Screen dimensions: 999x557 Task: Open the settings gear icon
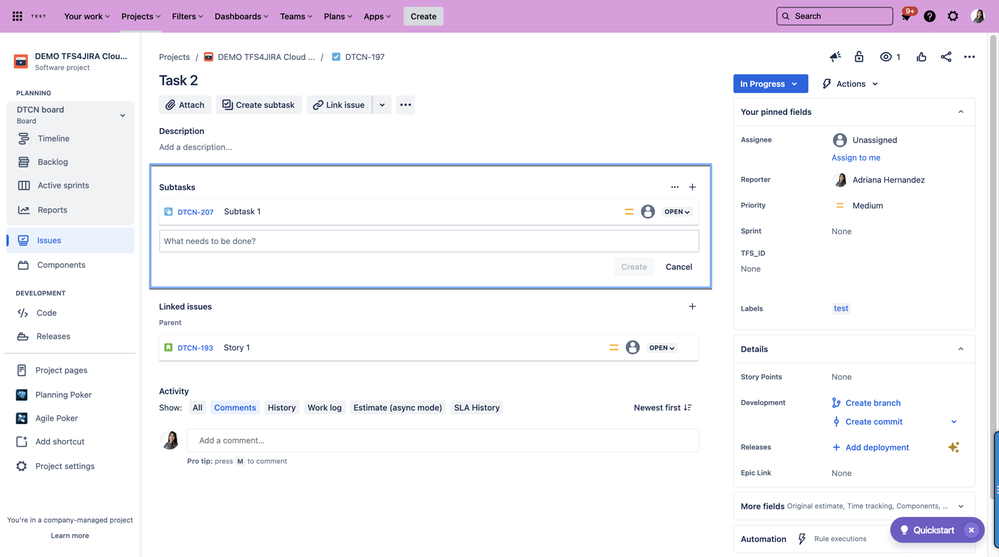(x=952, y=16)
